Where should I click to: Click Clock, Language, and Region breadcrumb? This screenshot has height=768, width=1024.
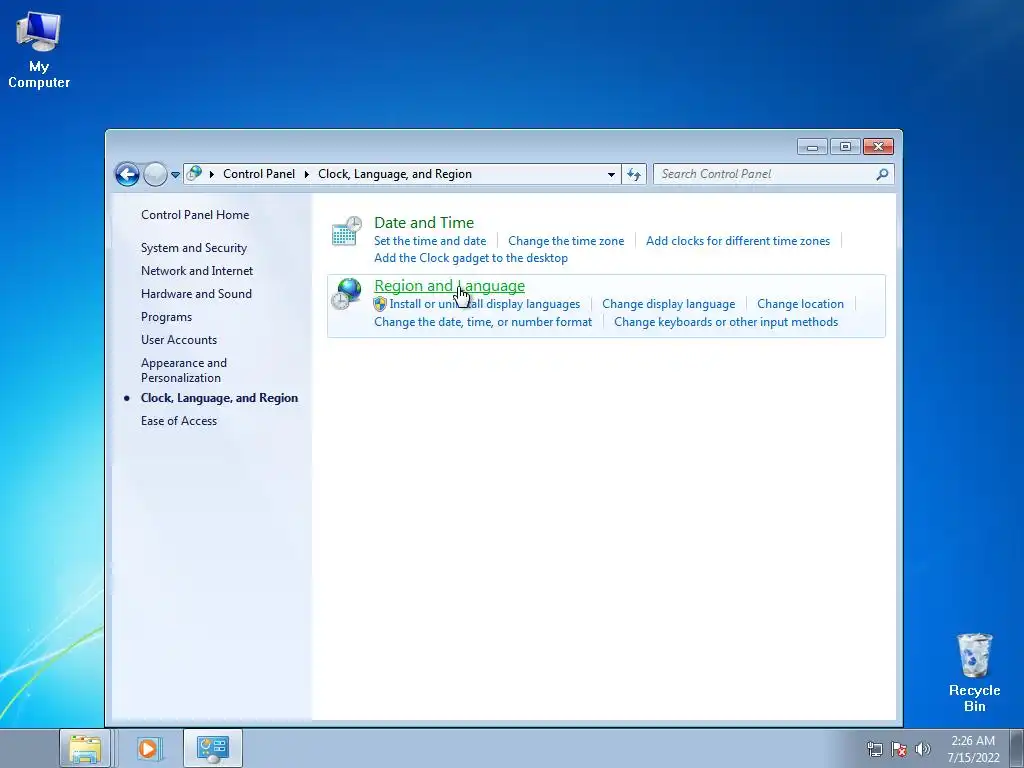pyautogui.click(x=394, y=174)
